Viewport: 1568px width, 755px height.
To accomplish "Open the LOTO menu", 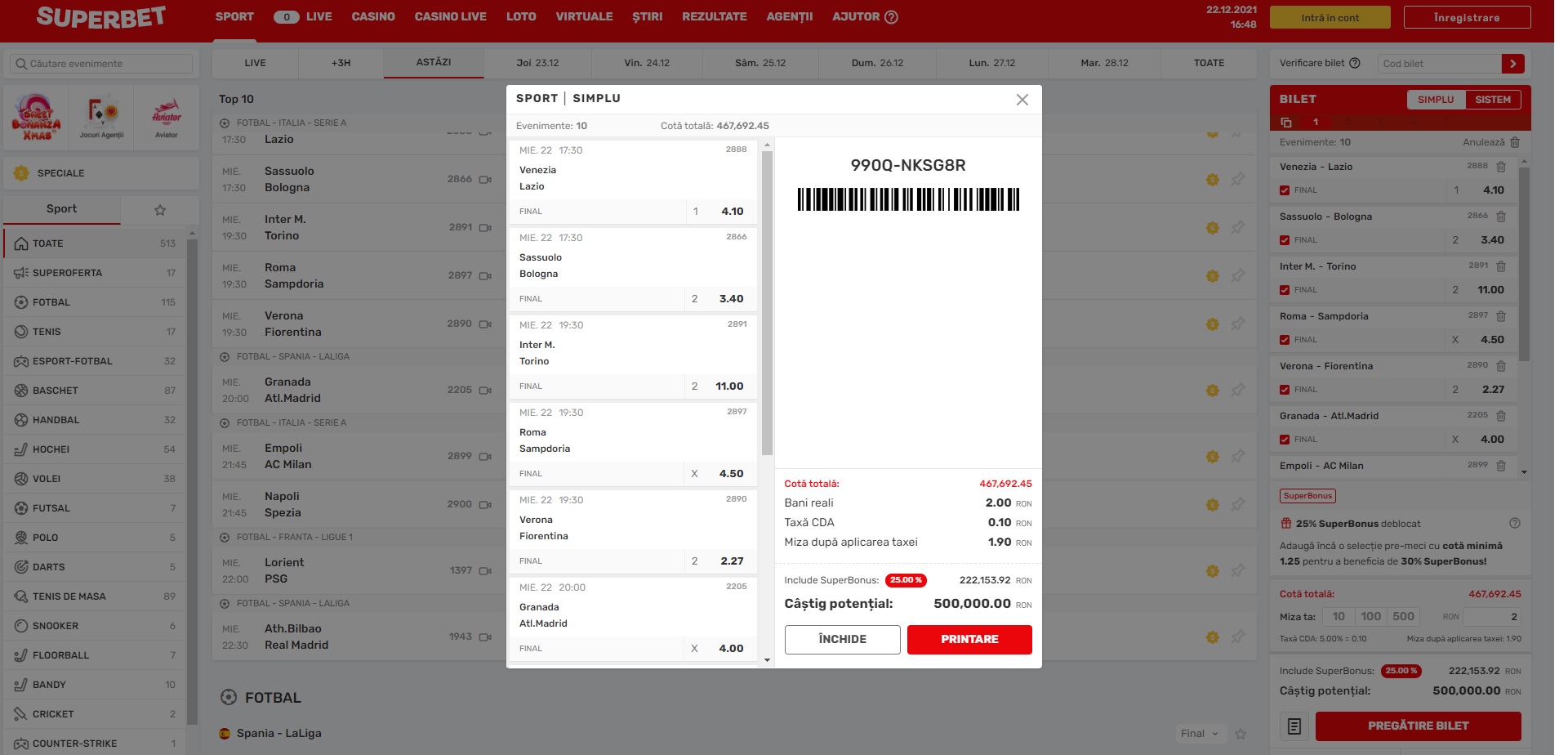I will tap(521, 16).
